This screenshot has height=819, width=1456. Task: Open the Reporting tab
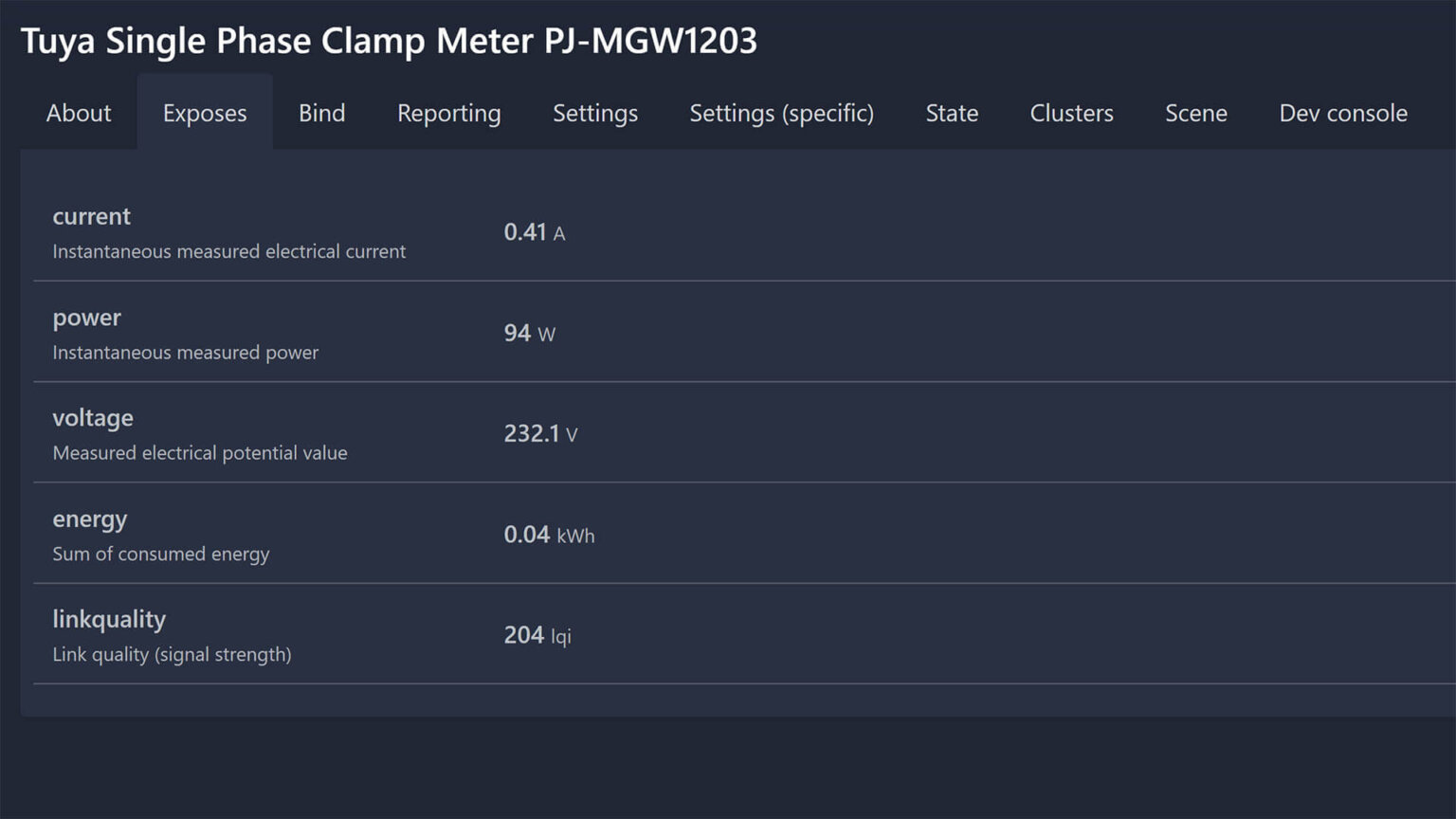[448, 113]
